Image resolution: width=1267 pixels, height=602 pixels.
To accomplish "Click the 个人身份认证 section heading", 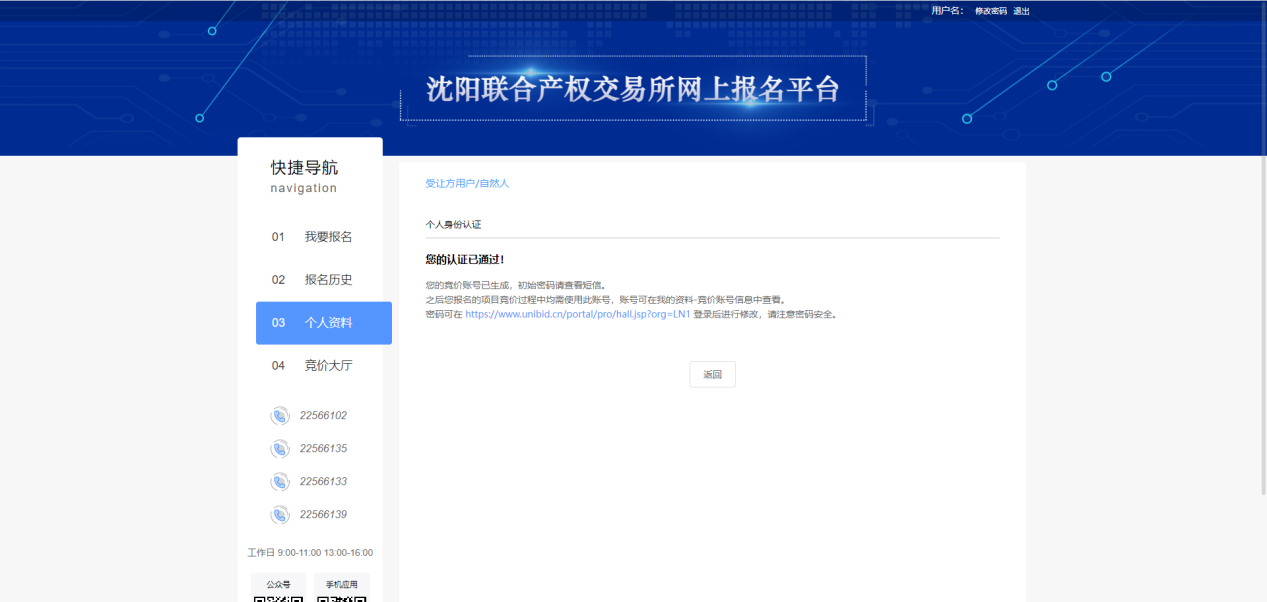I will click(453, 225).
